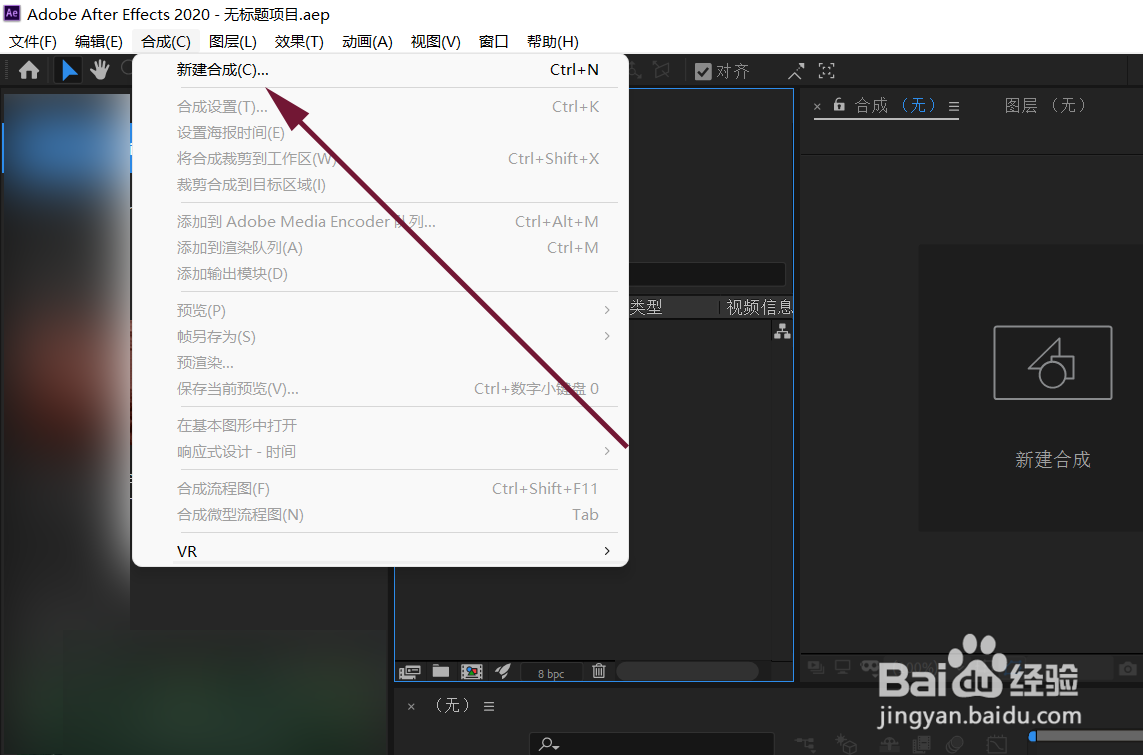This screenshot has height=755, width=1143.
Task: Open the 图层(L) menu
Action: tap(231, 41)
